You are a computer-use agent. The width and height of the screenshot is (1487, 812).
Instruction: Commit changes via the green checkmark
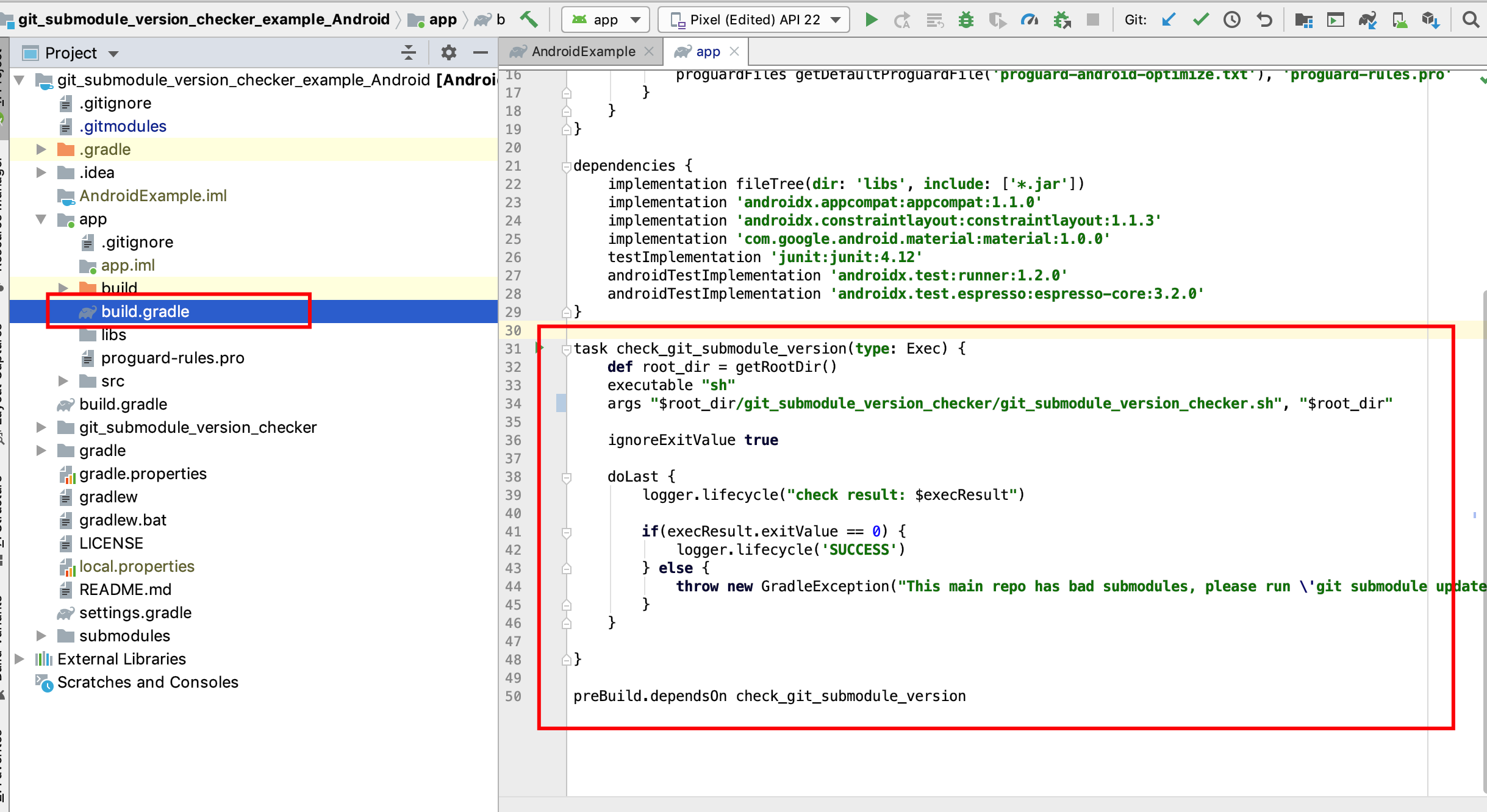(x=1200, y=19)
